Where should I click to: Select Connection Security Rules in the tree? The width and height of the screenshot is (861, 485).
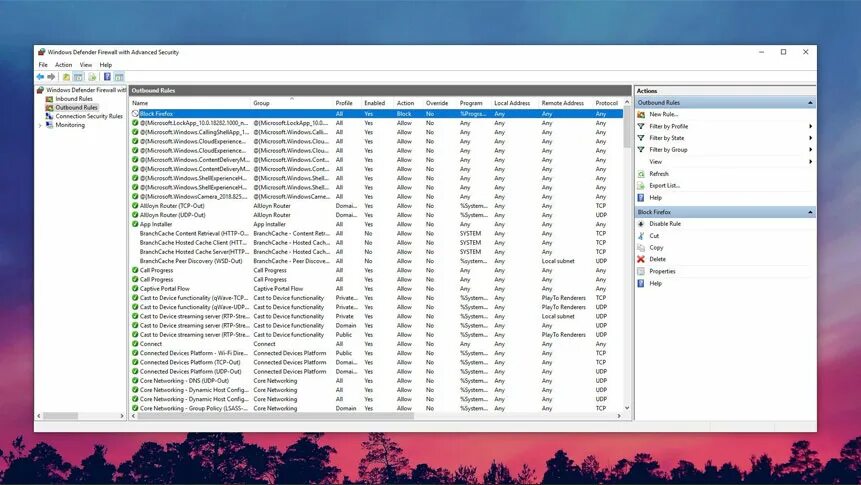coord(89,116)
